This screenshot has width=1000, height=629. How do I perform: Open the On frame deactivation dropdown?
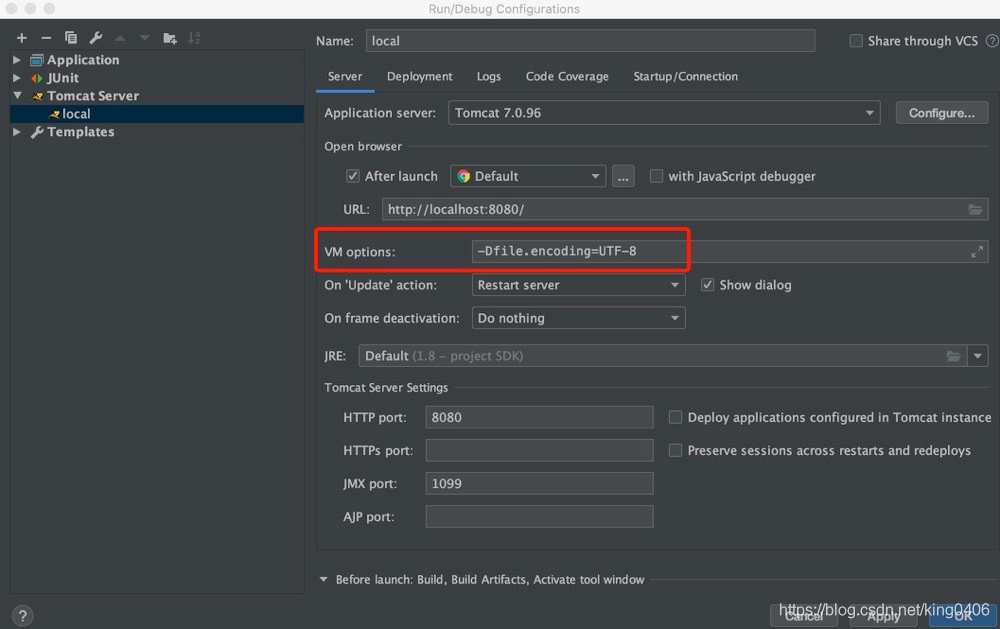click(x=578, y=318)
